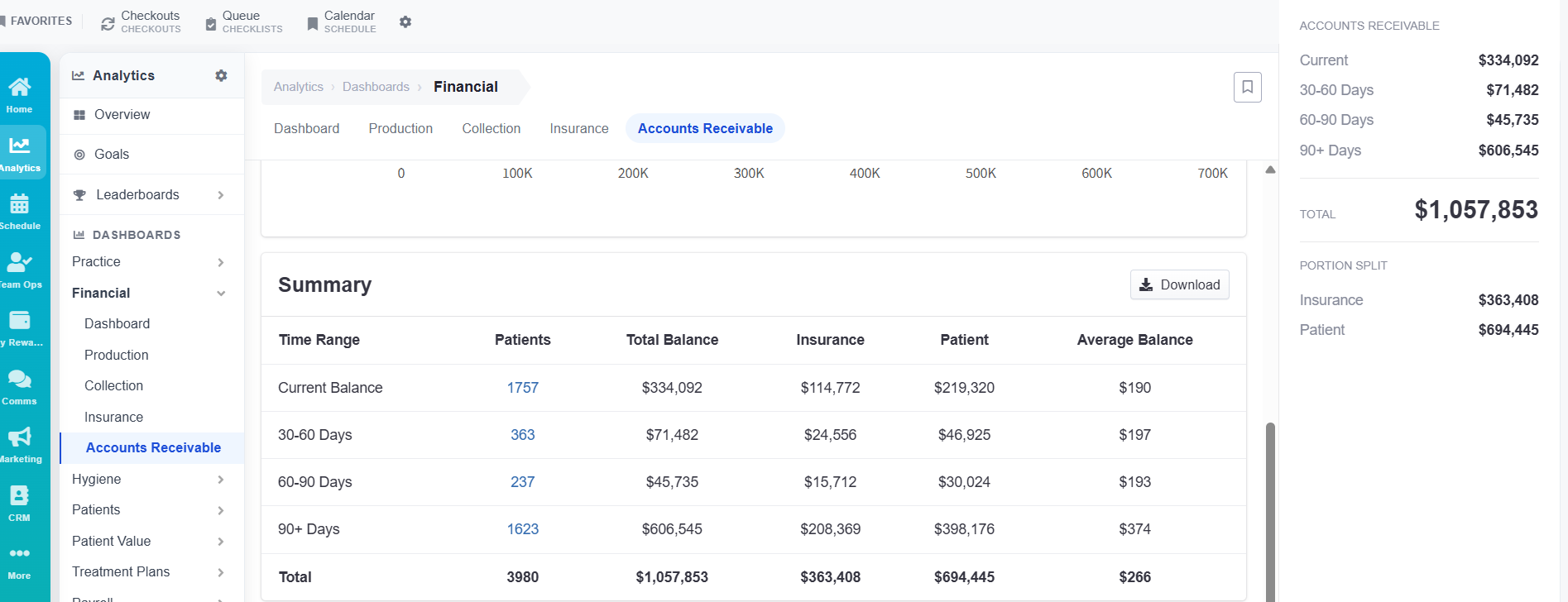Open the Home sidebar icon
This screenshot has height=602, width=1568.
pos(20,95)
